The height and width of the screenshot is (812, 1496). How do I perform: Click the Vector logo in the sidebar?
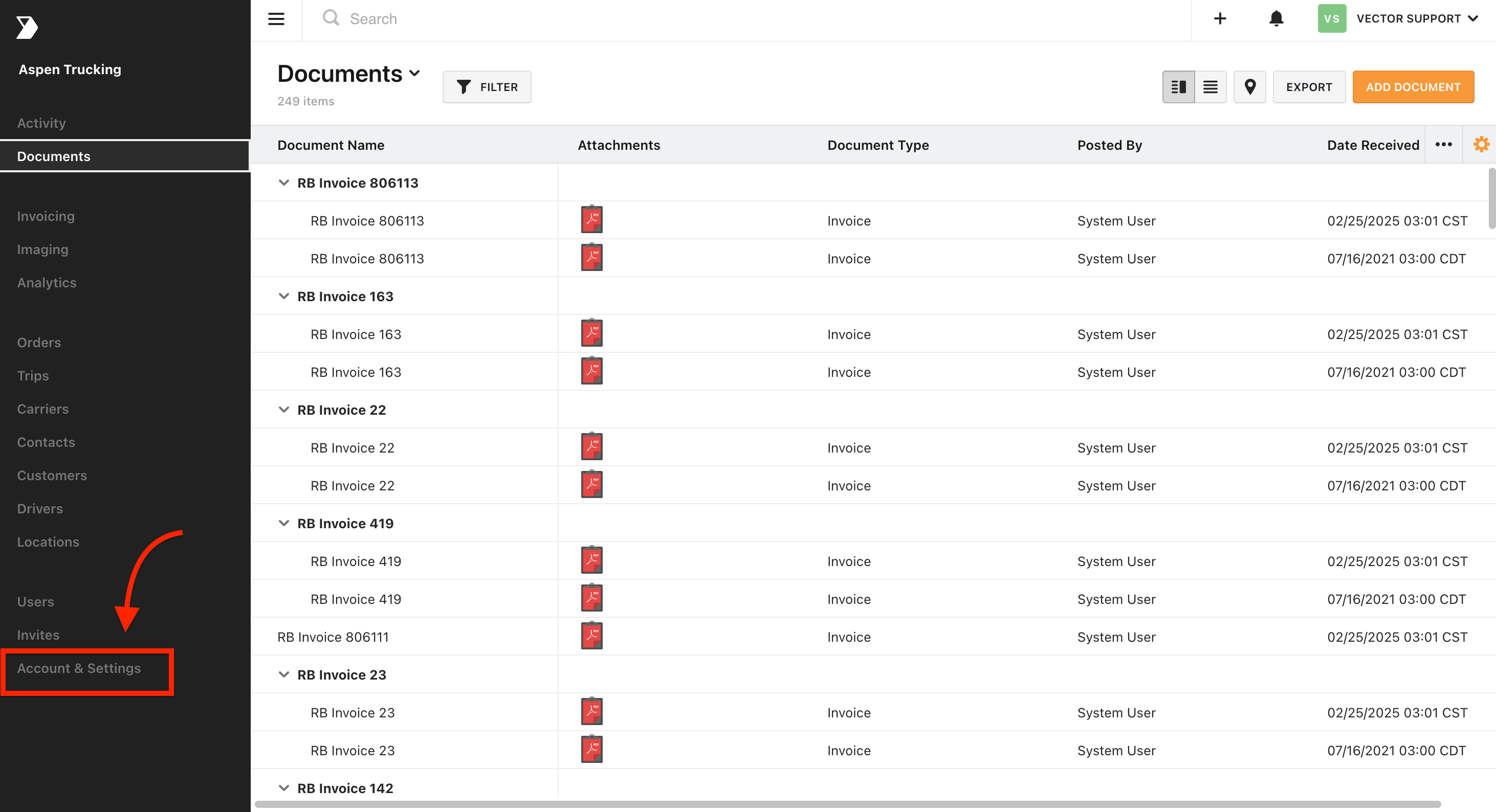[x=27, y=27]
